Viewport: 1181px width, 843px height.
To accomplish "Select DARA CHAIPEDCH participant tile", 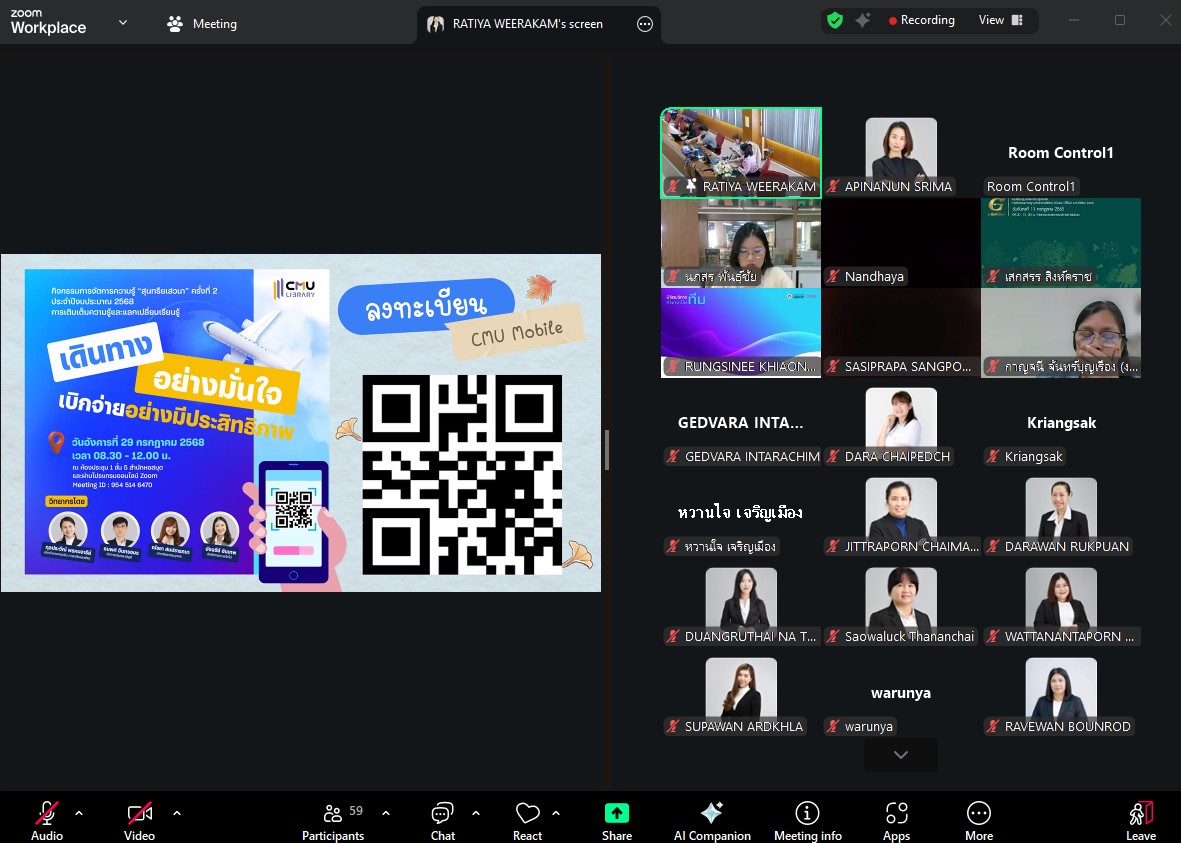I will coord(901,423).
